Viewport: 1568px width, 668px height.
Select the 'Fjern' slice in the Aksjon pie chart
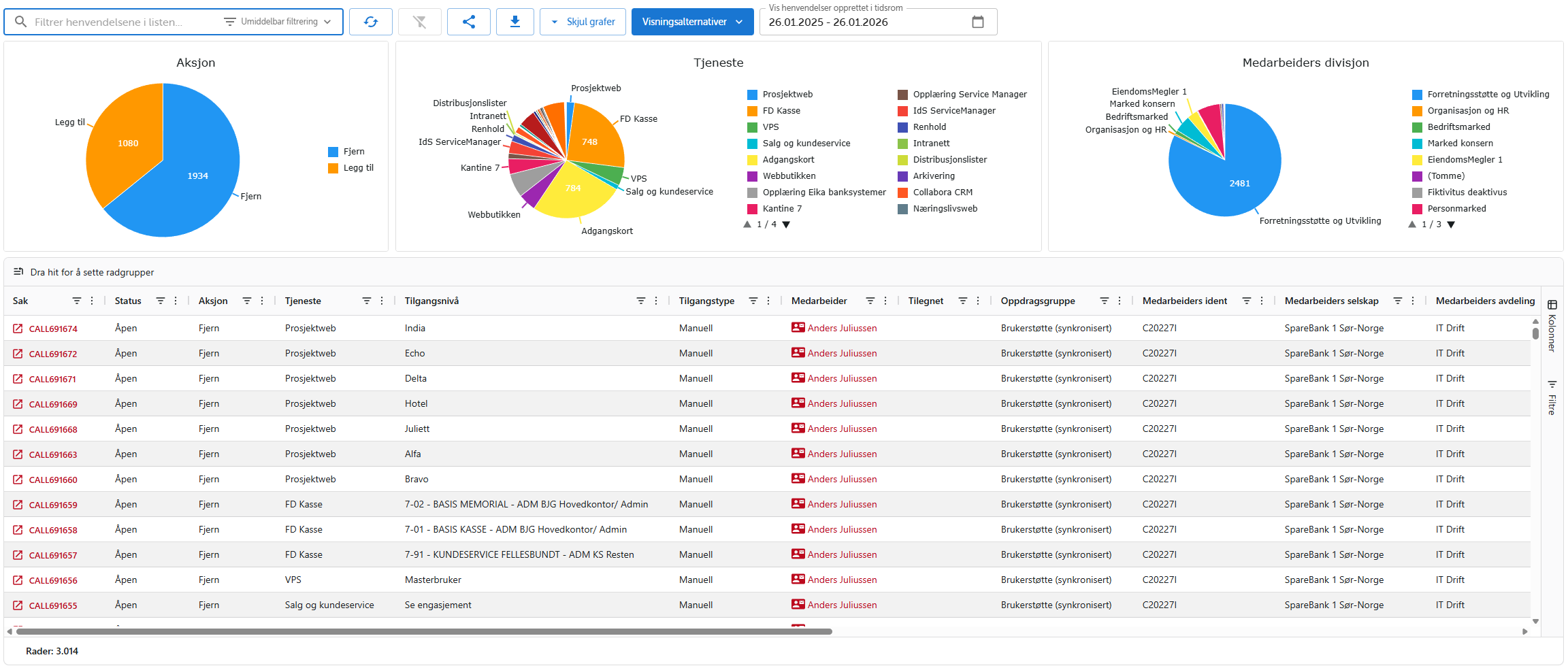(x=197, y=176)
